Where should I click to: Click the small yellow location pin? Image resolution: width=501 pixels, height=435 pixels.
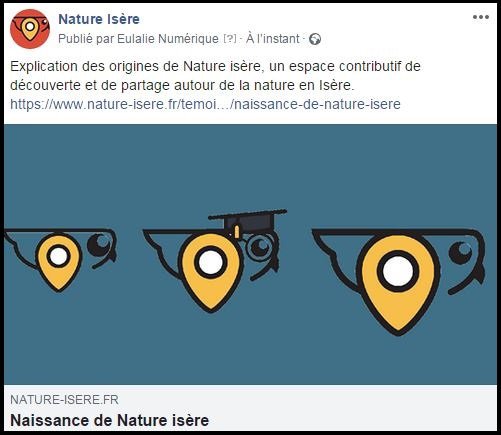tap(59, 263)
